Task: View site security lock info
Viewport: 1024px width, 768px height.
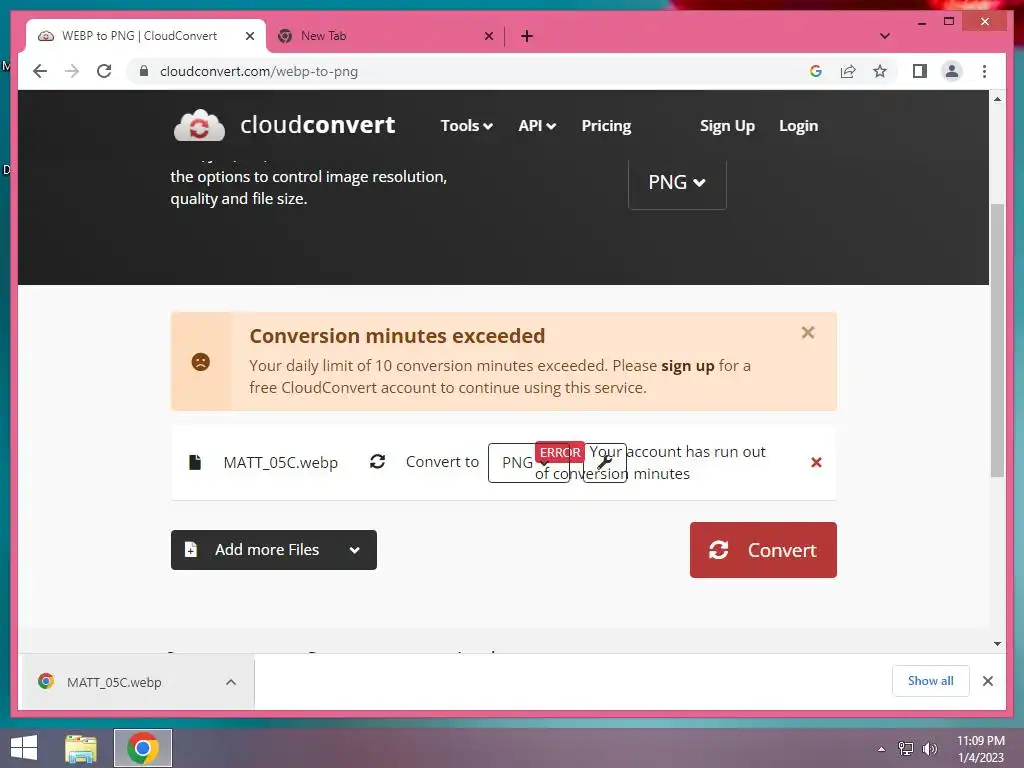Action: pyautogui.click(x=144, y=71)
